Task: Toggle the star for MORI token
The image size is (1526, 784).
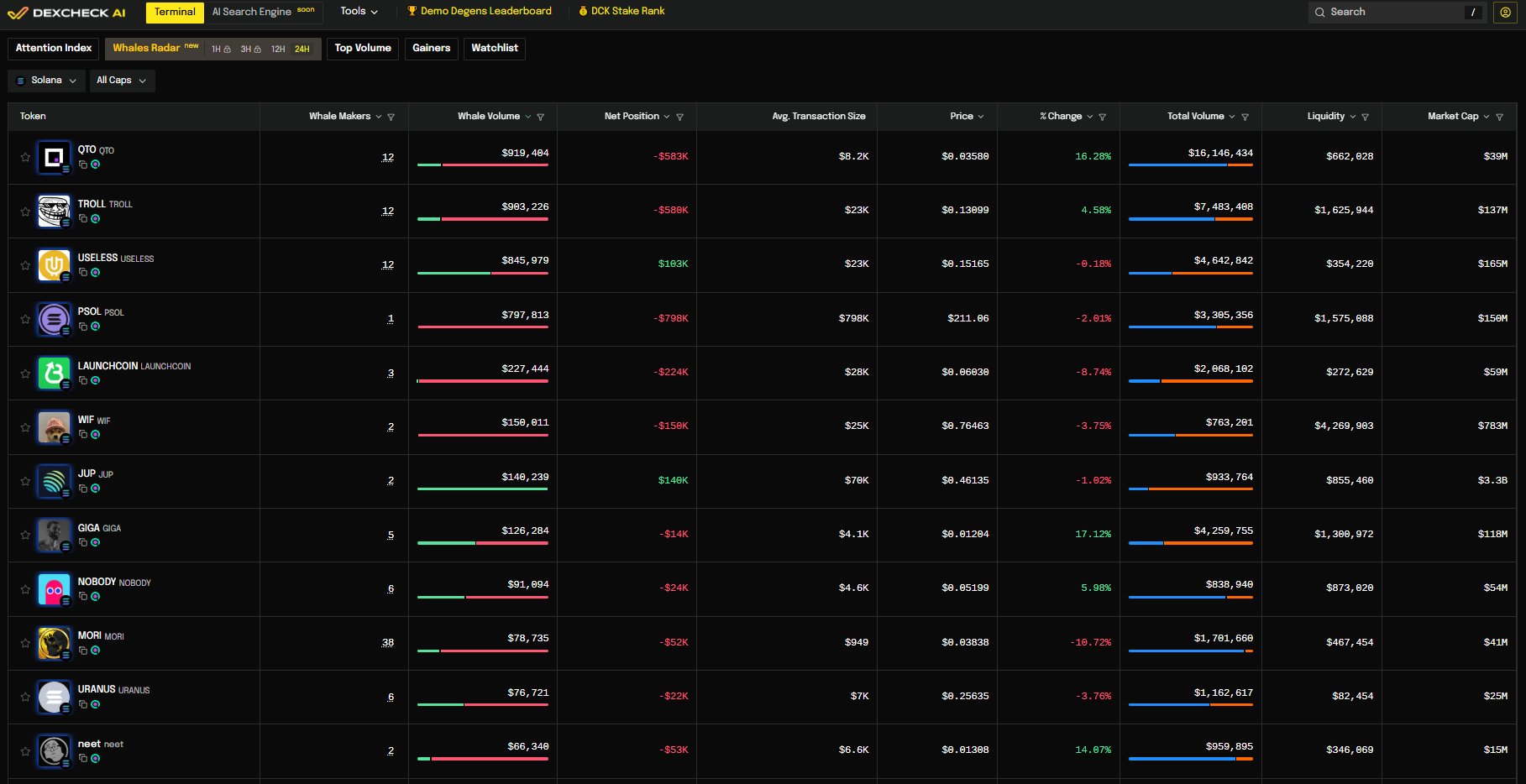Action: tap(25, 643)
